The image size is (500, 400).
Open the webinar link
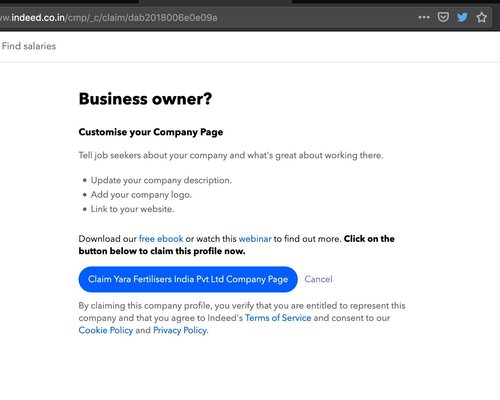point(255,239)
